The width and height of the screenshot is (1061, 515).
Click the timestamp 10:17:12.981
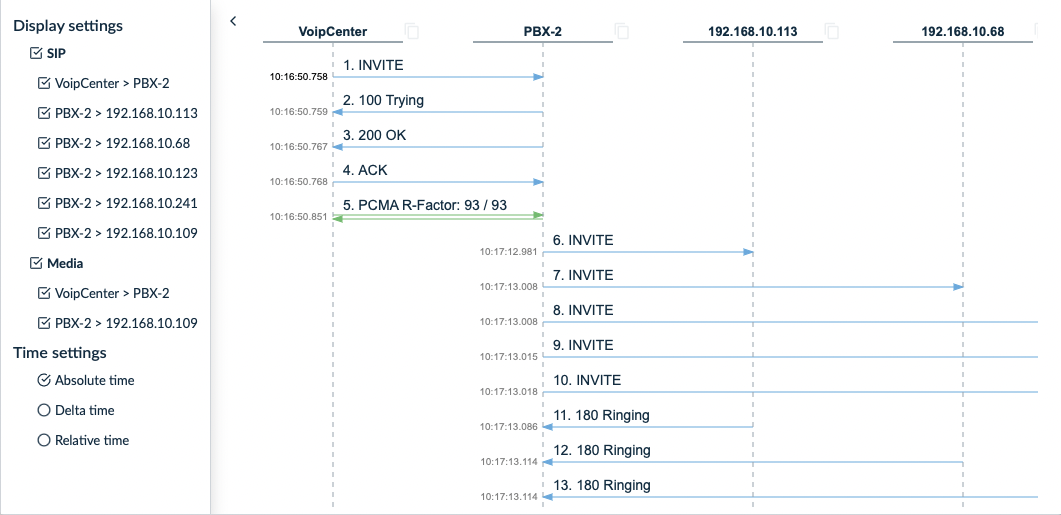click(x=509, y=252)
